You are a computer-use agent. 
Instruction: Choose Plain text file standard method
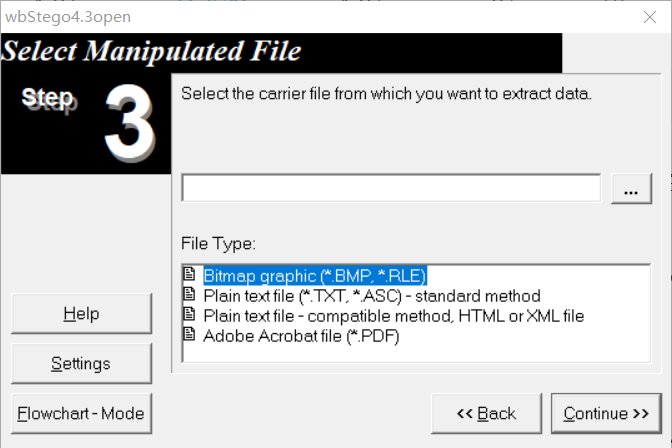(x=372, y=296)
